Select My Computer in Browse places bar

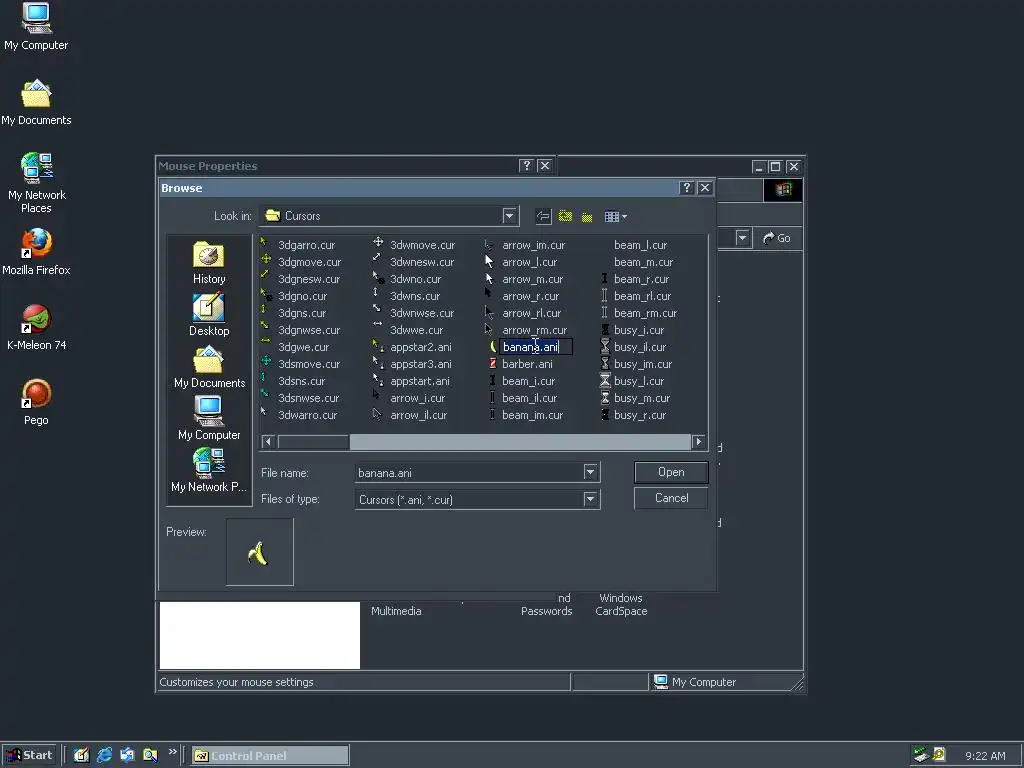point(209,419)
